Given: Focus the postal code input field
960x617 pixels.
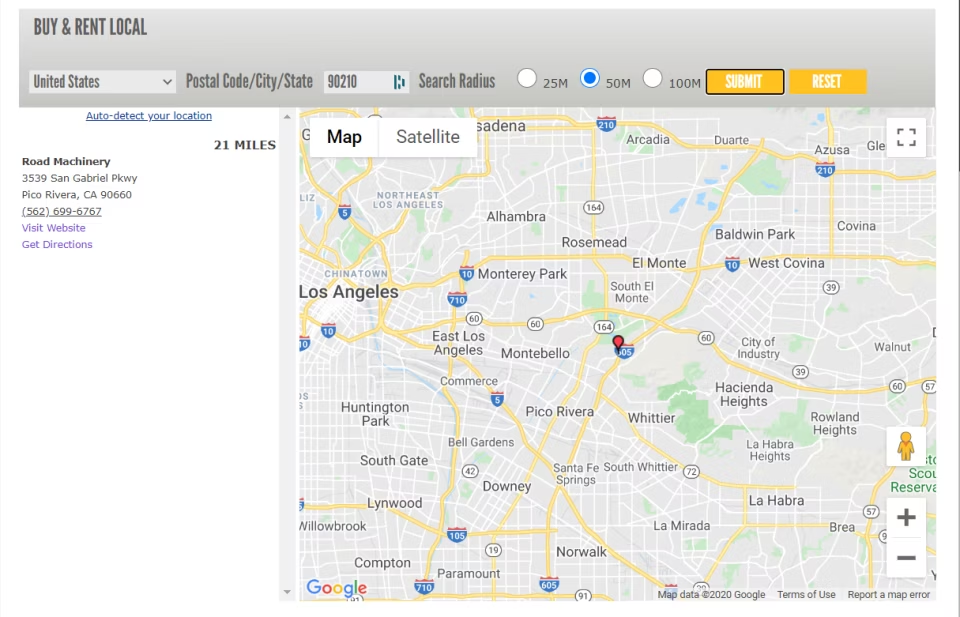Looking at the screenshot, I should [x=366, y=81].
